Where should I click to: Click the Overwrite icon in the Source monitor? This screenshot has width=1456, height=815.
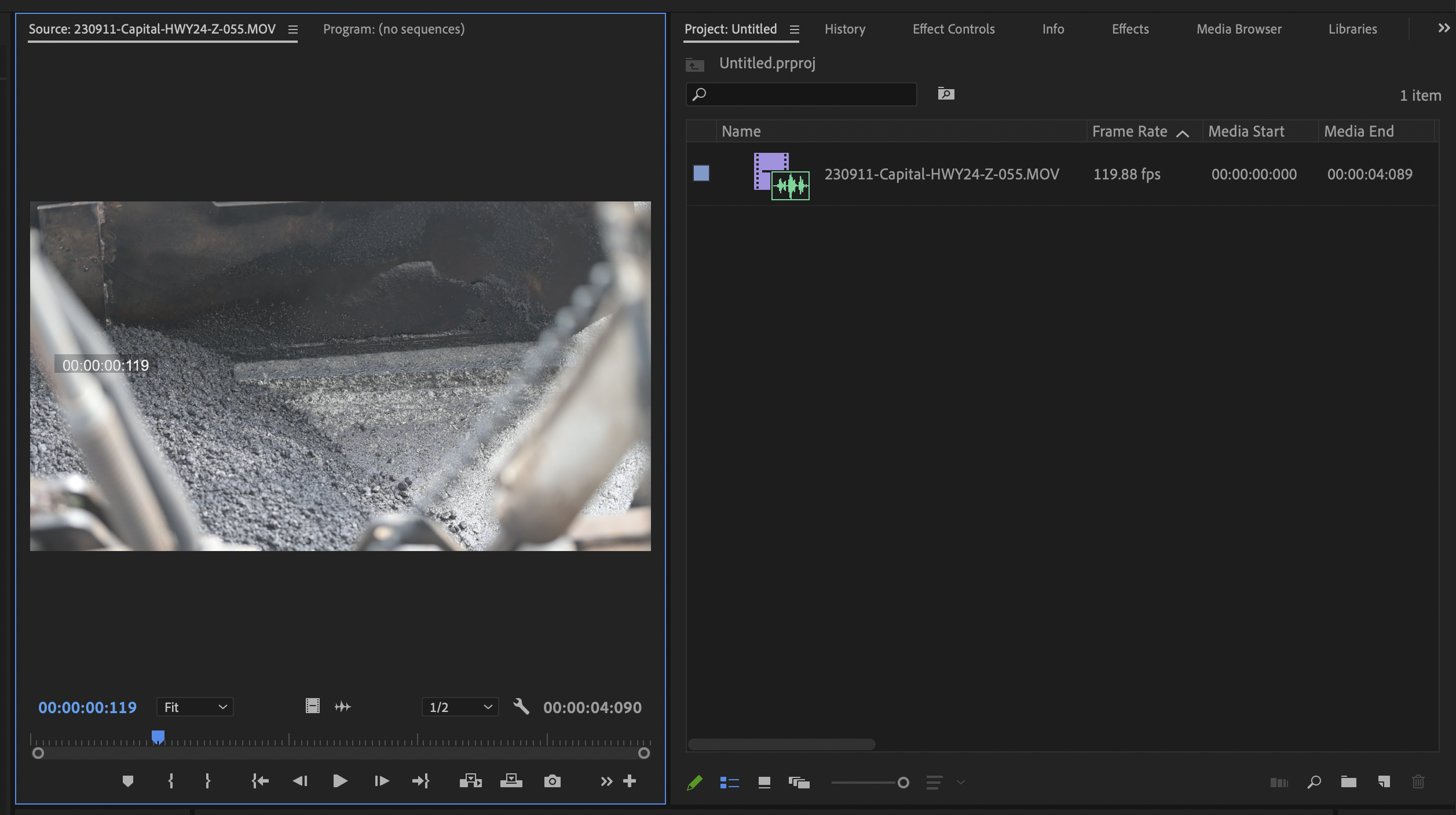tap(511, 781)
